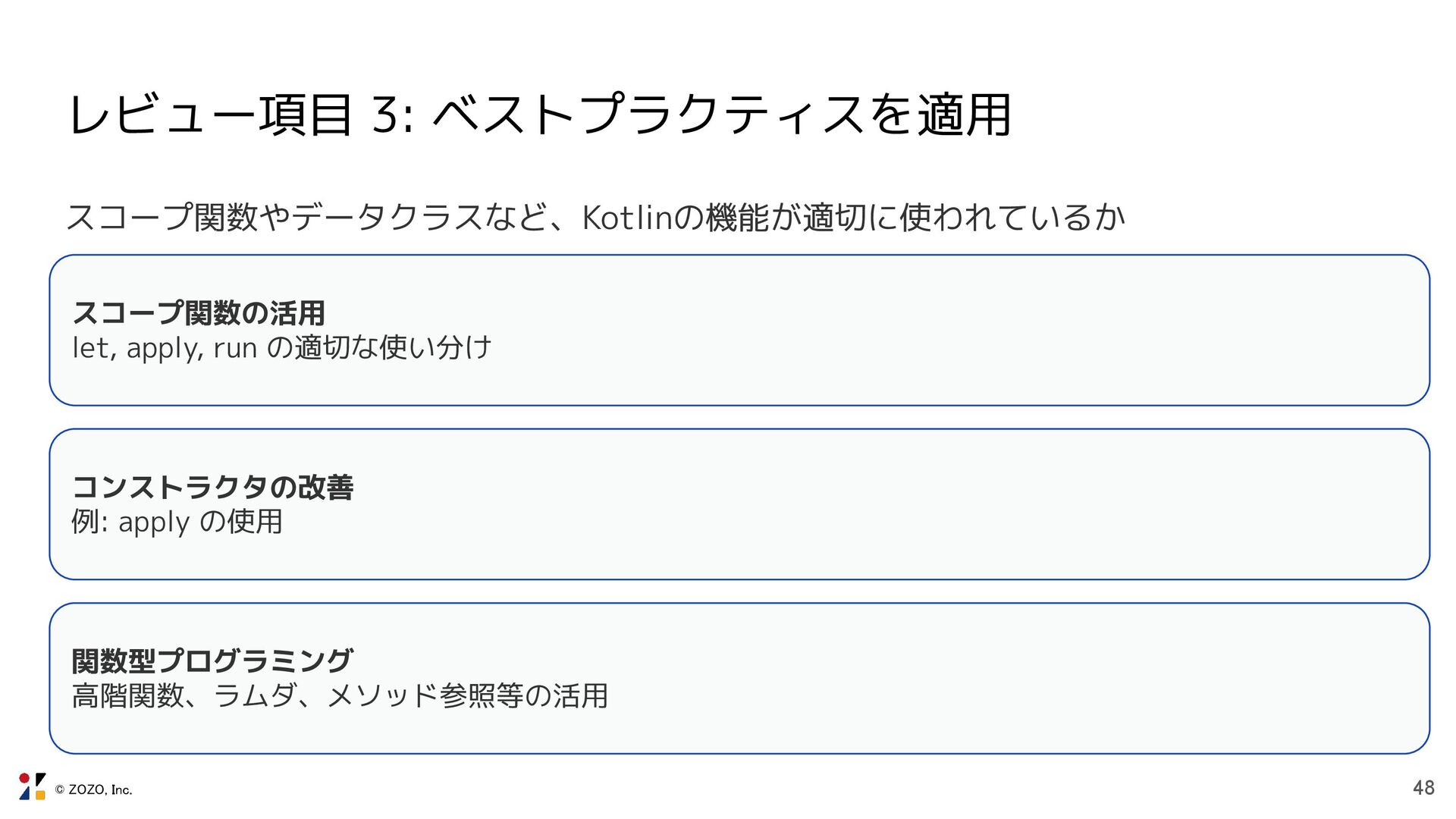Select the コンストラクタの改善 card heading
Screen dimensions: 1456x819
(x=213, y=487)
